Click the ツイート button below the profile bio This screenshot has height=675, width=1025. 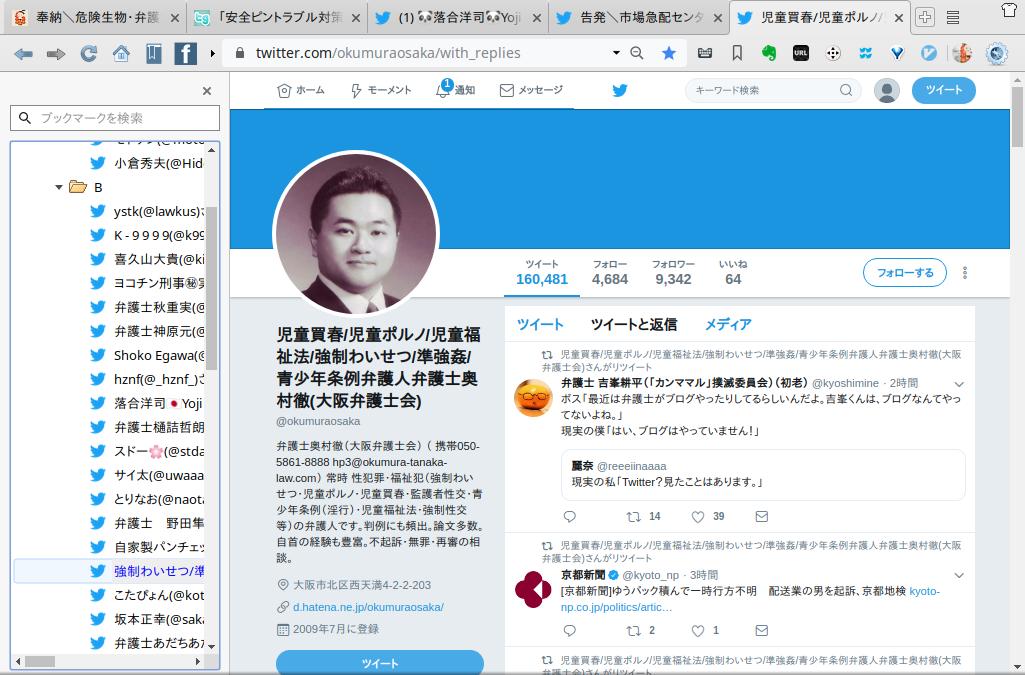pos(380,663)
